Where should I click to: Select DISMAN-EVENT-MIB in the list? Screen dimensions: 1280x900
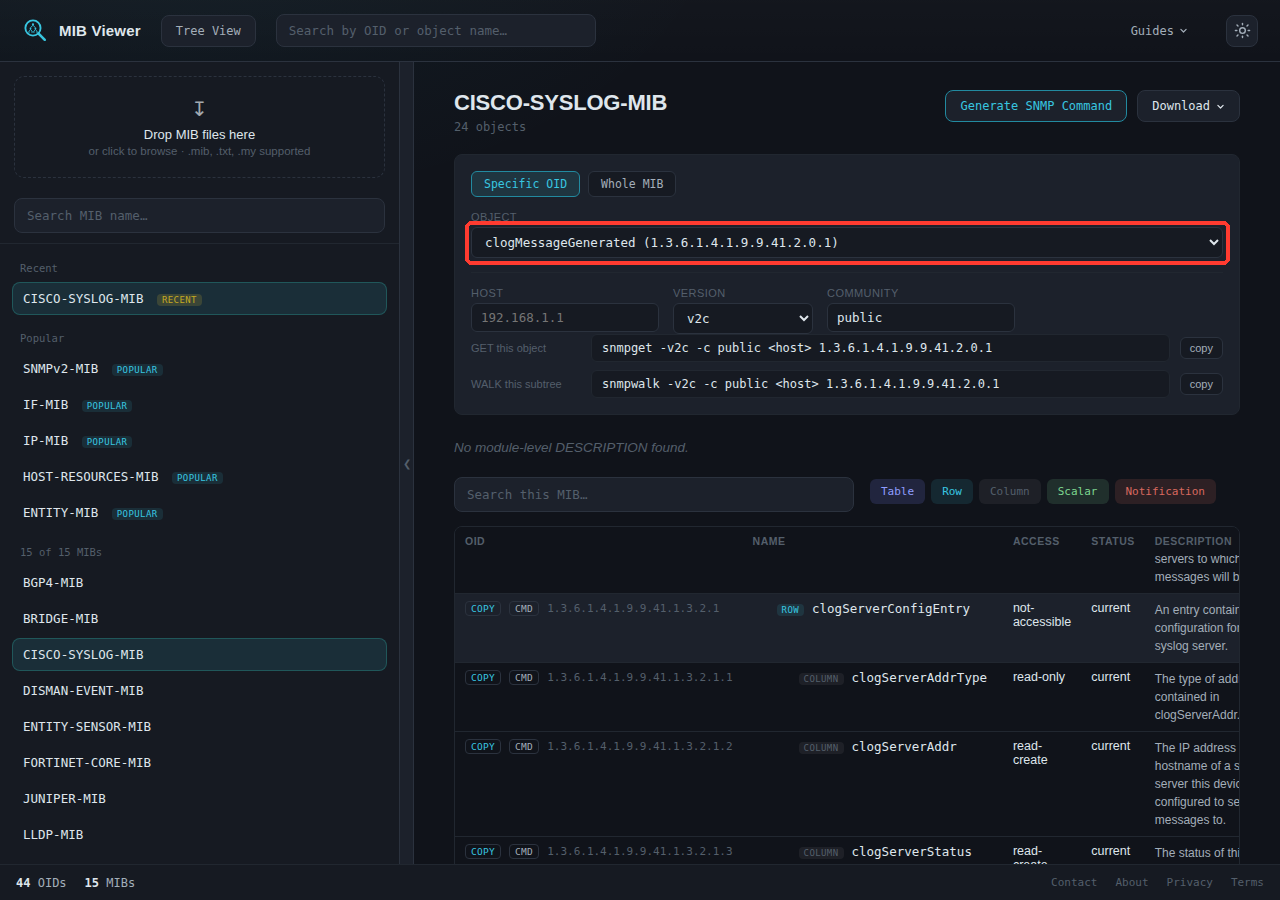(199, 691)
